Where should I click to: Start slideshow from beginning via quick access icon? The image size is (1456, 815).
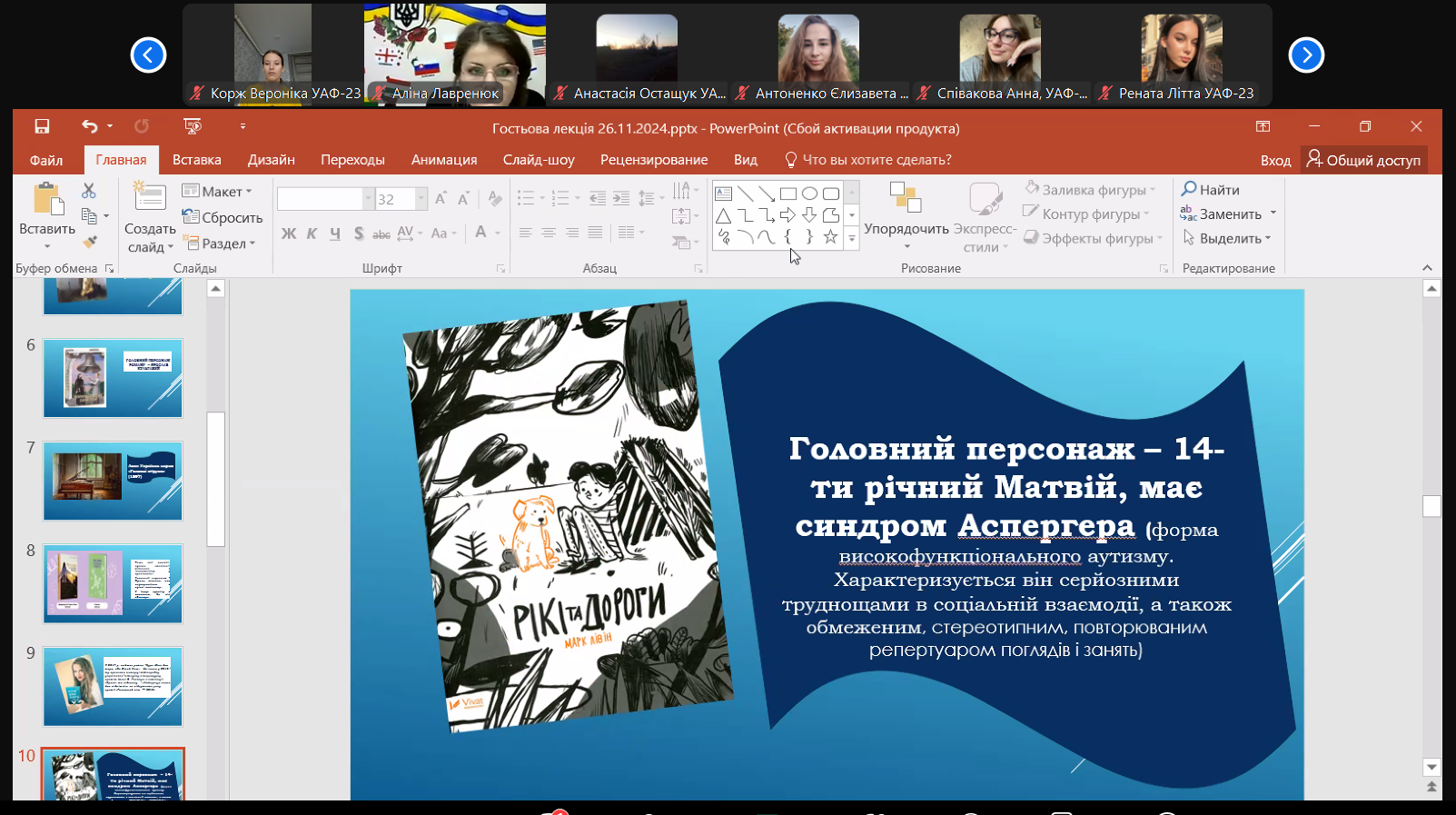[192, 126]
